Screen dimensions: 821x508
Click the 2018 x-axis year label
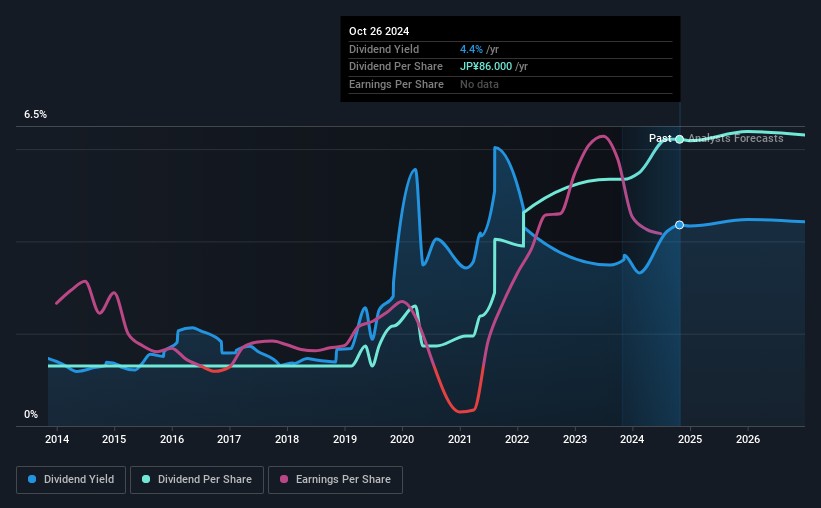click(x=287, y=439)
